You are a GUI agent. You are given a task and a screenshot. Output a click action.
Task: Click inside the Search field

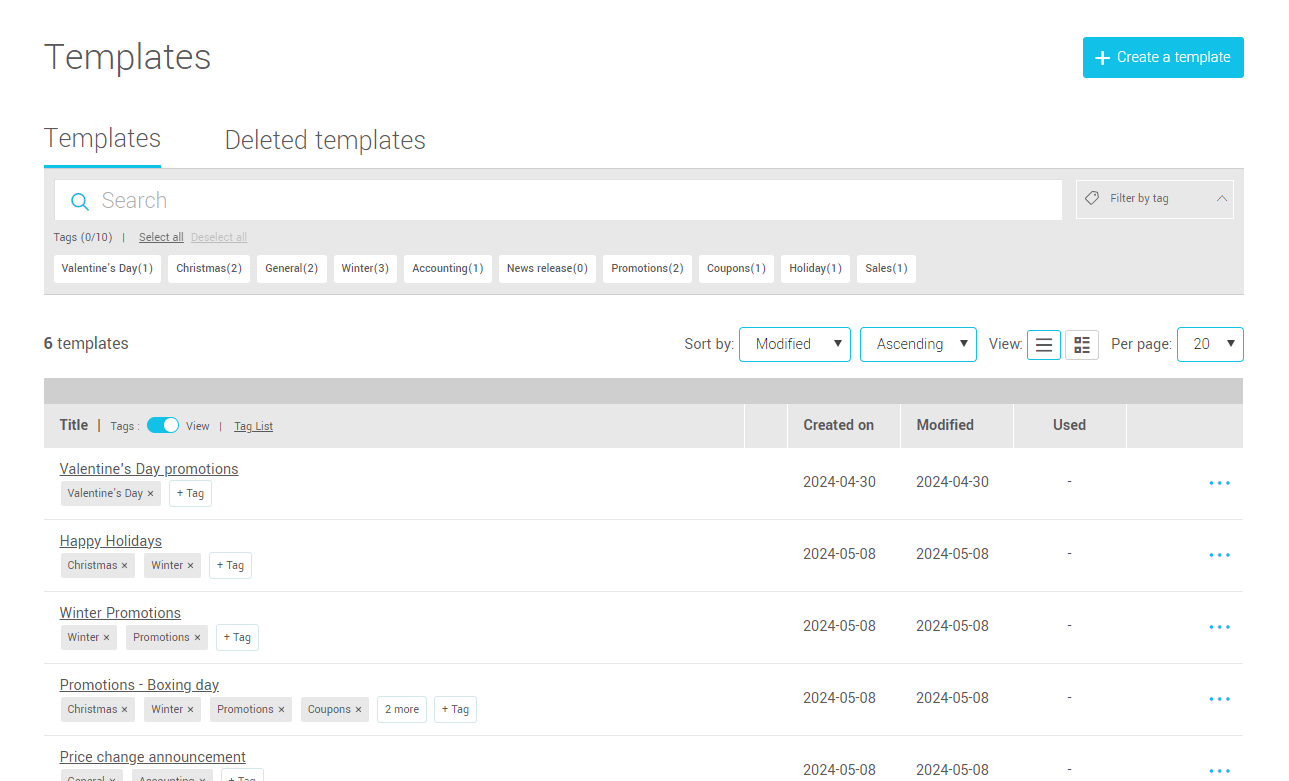coord(400,200)
